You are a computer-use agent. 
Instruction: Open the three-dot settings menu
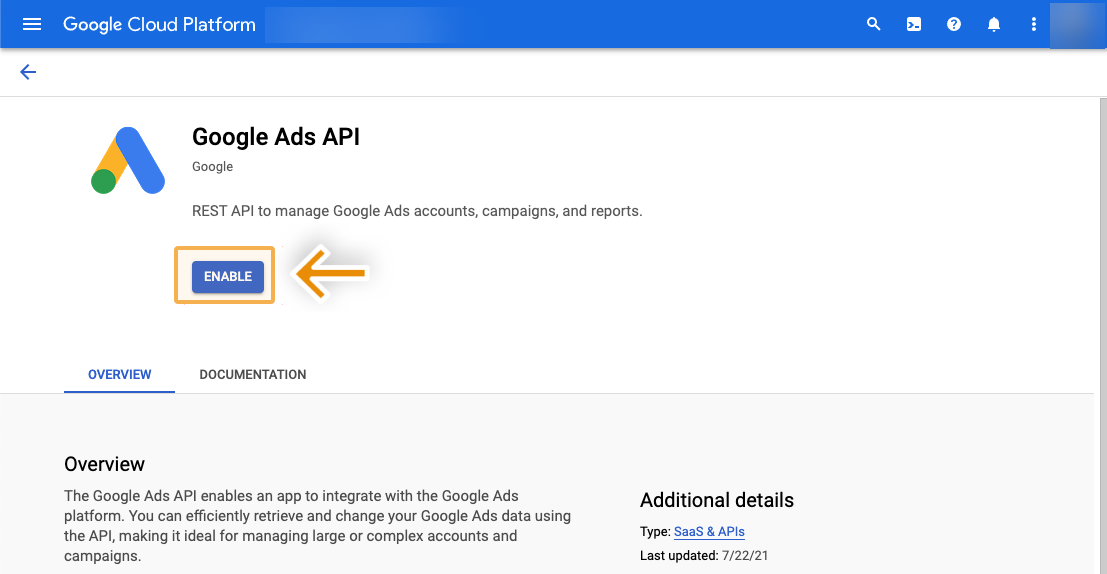pos(1034,24)
